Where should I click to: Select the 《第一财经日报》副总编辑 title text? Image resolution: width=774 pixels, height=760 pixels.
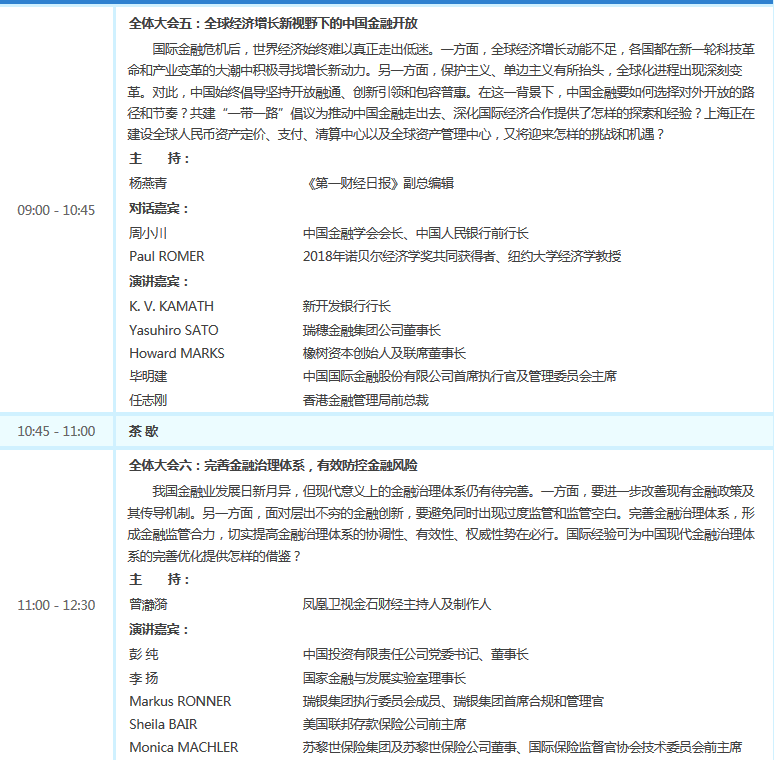click(x=379, y=184)
